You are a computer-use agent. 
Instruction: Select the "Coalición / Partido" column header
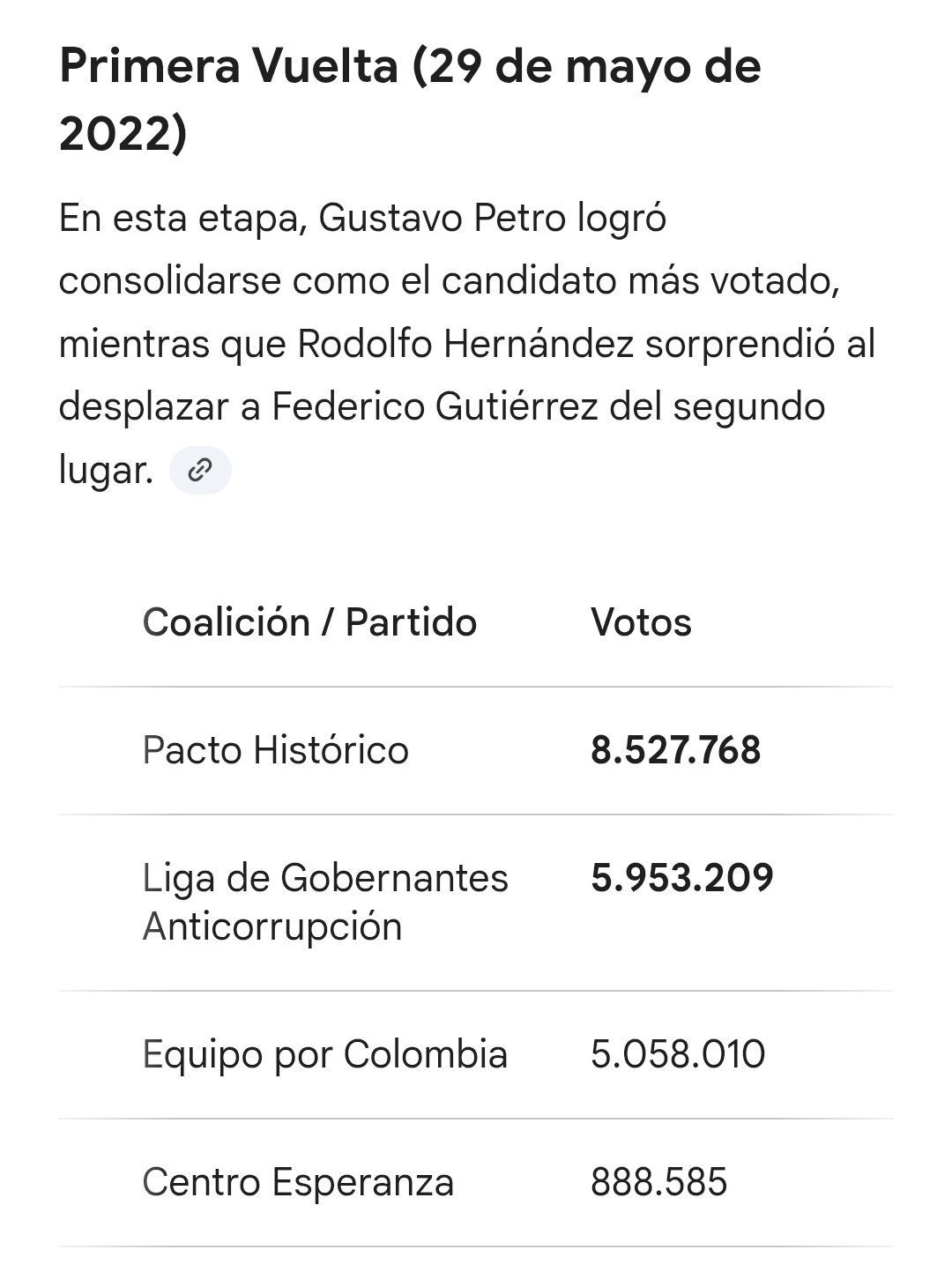(309, 622)
